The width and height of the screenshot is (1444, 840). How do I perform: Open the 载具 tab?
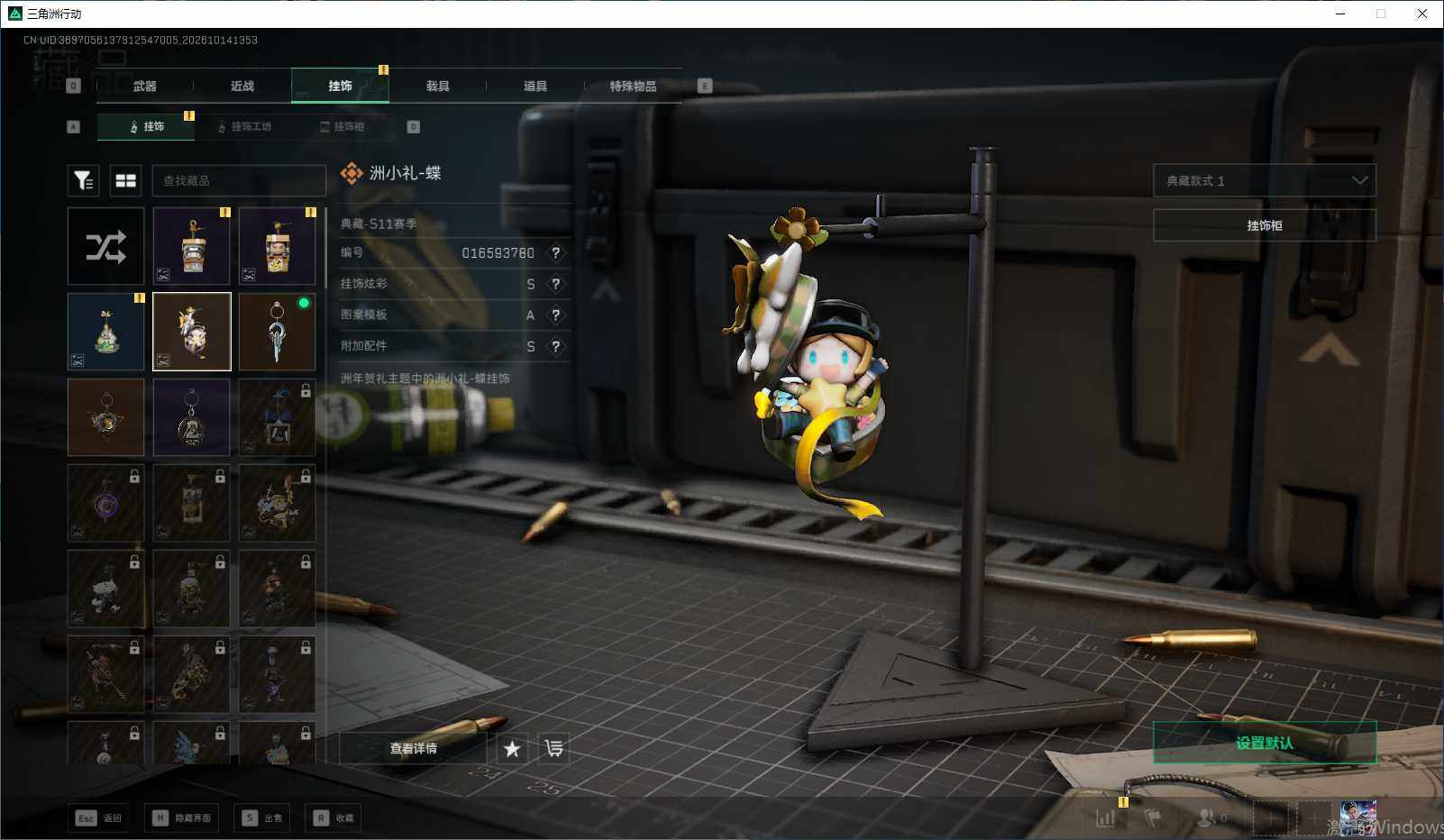click(438, 86)
